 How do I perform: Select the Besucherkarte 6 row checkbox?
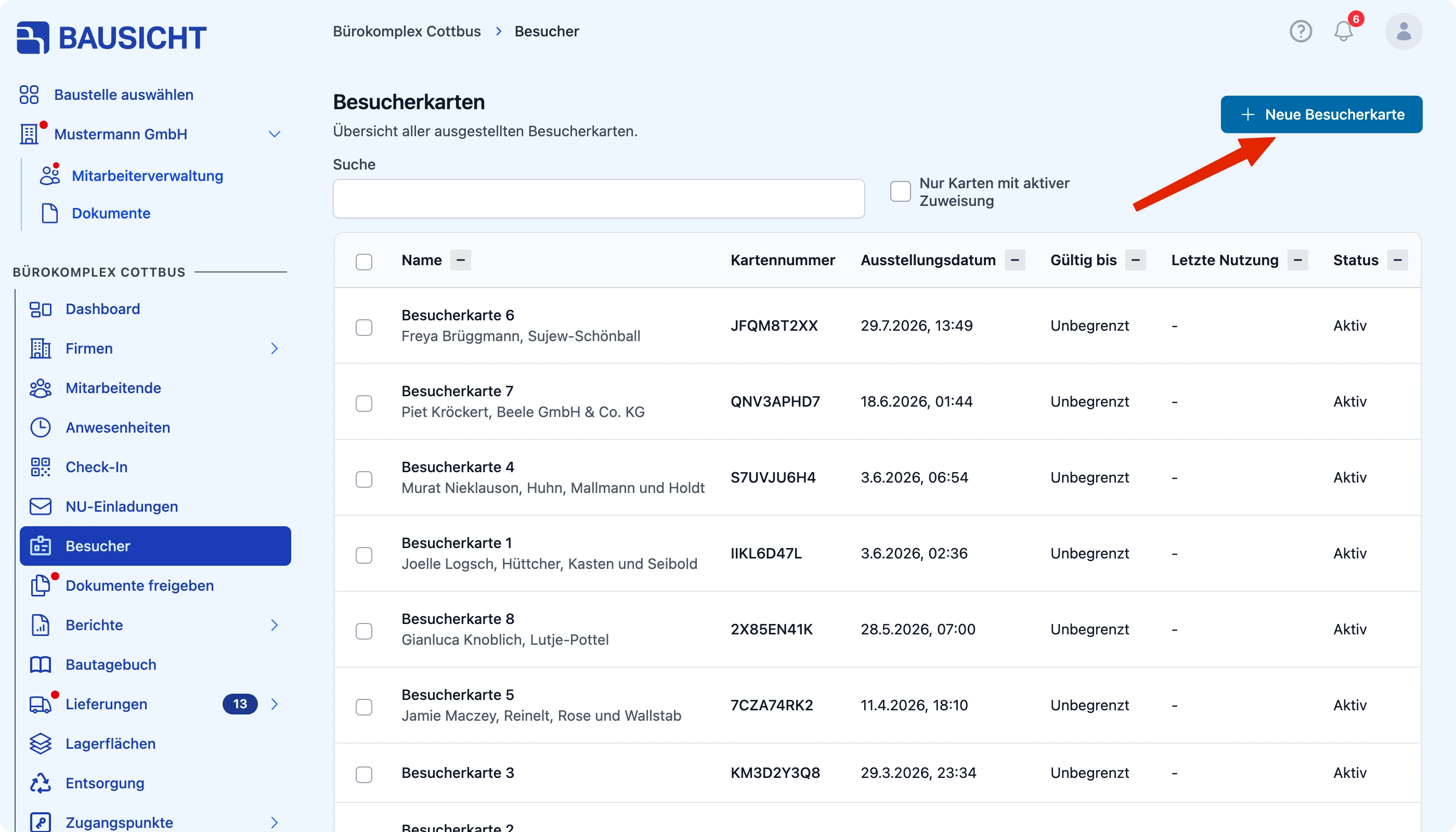[364, 328]
